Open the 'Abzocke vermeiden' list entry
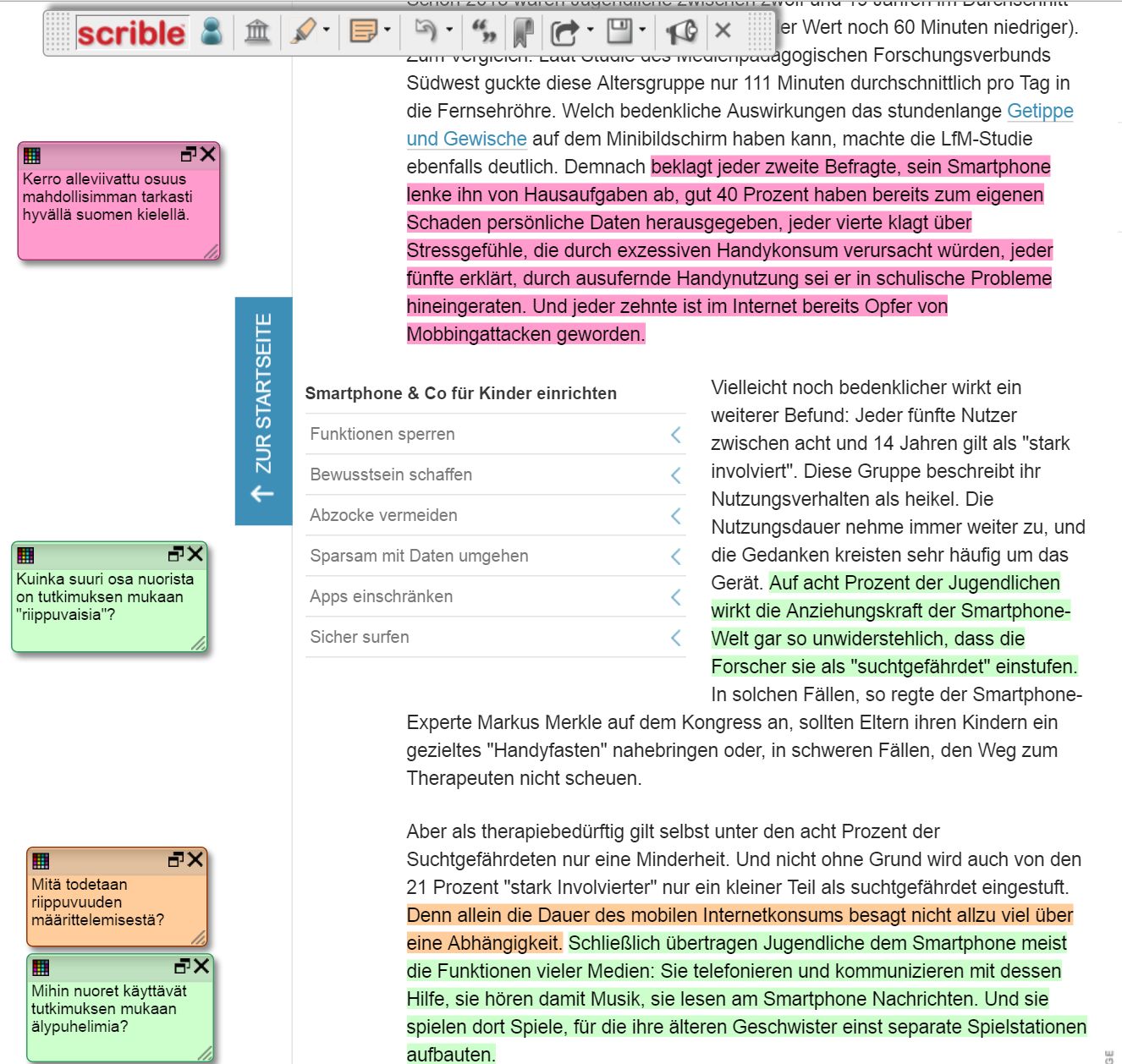 coord(495,515)
